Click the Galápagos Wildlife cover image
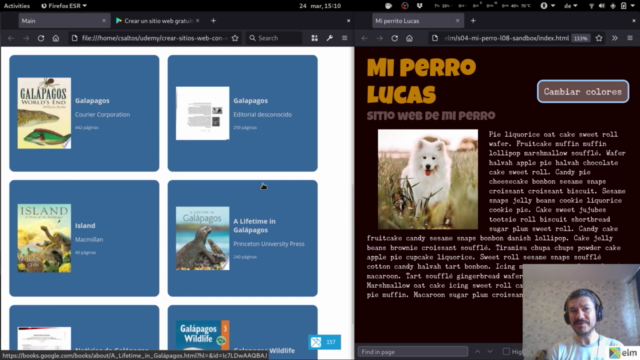640x360 pixels. 202,335
